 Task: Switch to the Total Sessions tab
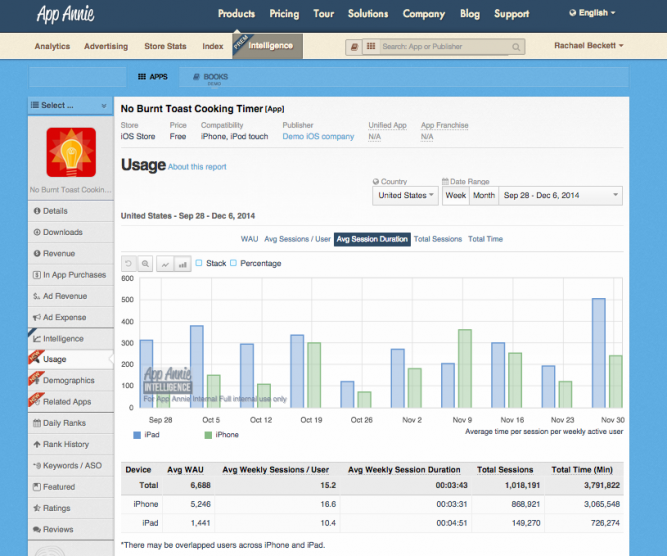438,239
